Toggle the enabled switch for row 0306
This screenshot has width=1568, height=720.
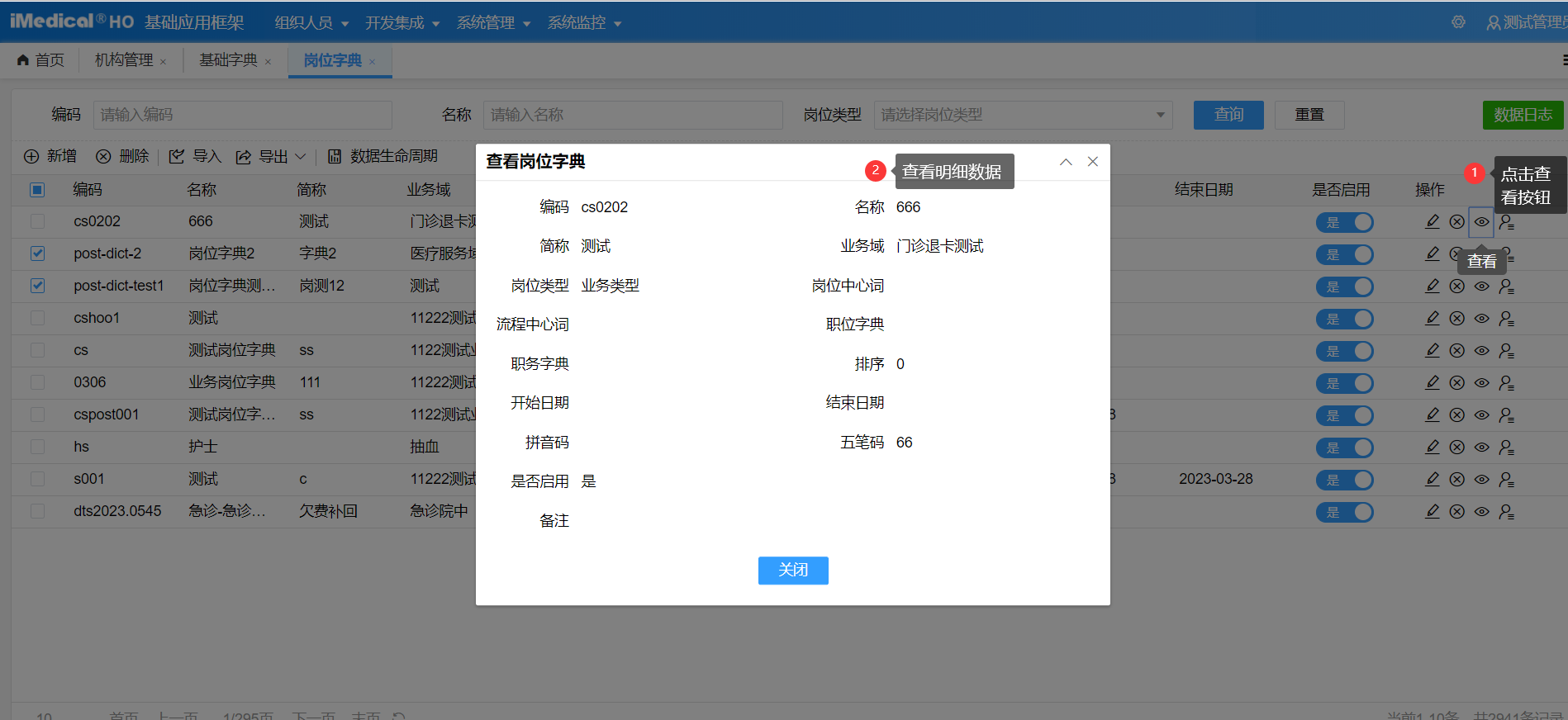[1344, 383]
